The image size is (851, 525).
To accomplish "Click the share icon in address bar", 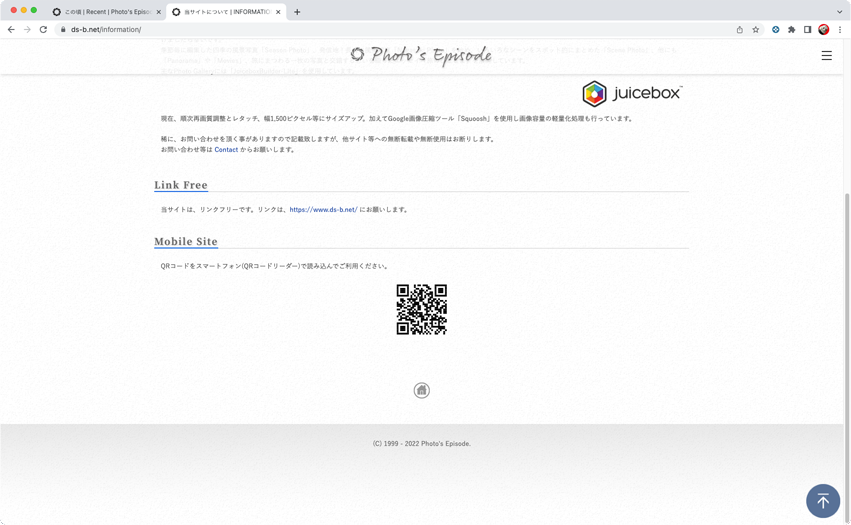I will click(740, 30).
